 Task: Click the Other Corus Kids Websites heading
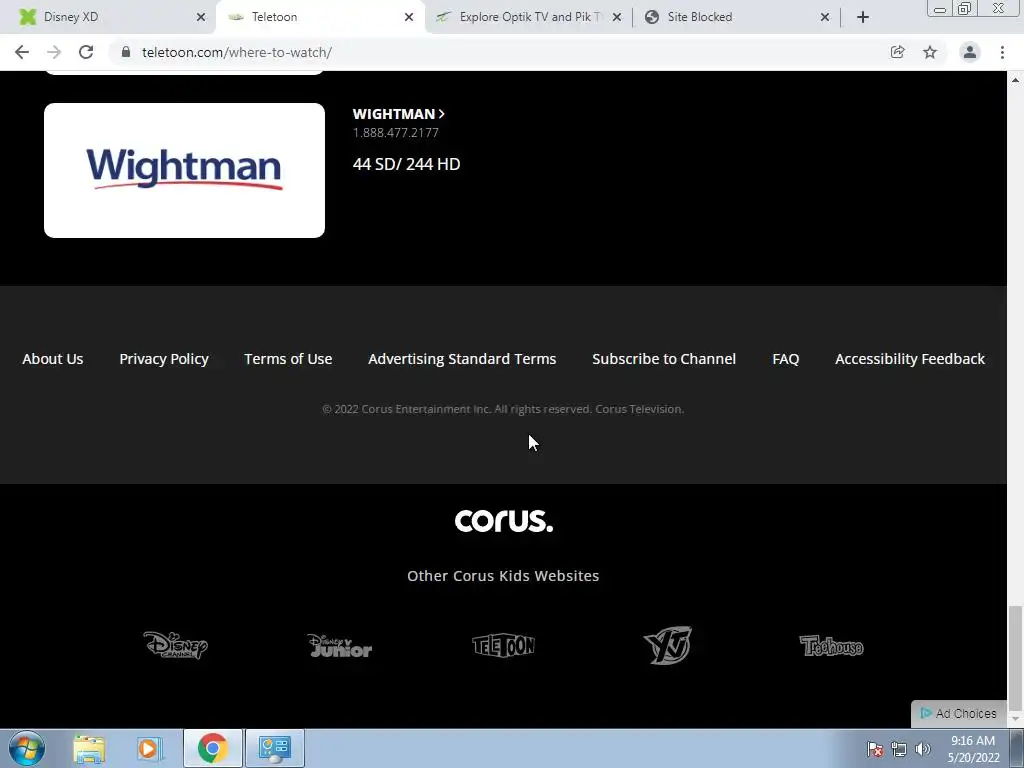click(503, 575)
